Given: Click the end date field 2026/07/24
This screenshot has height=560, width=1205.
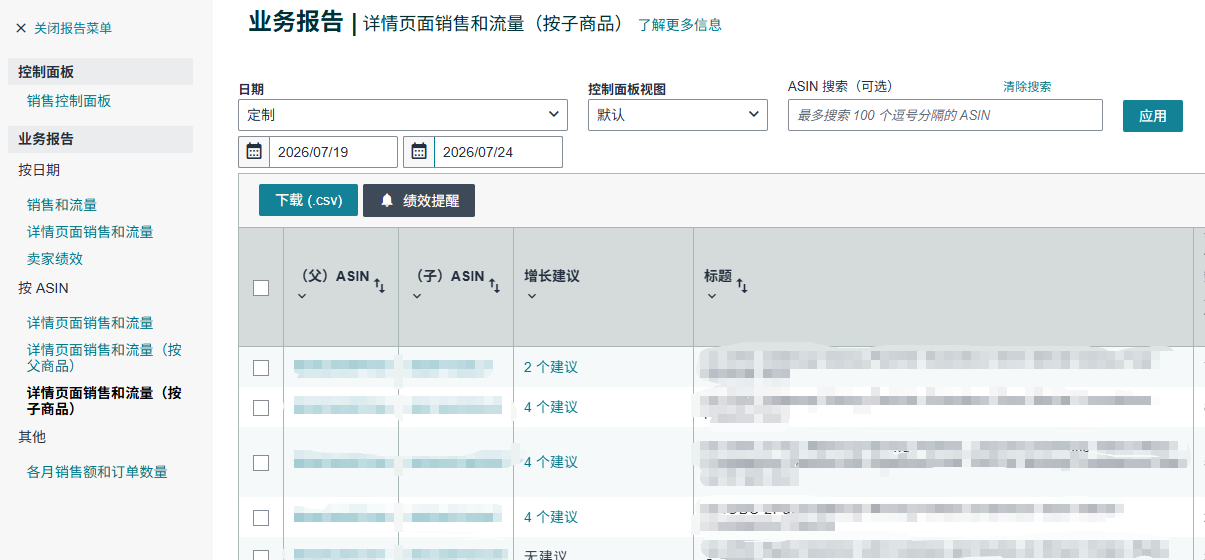Looking at the screenshot, I should tap(498, 152).
